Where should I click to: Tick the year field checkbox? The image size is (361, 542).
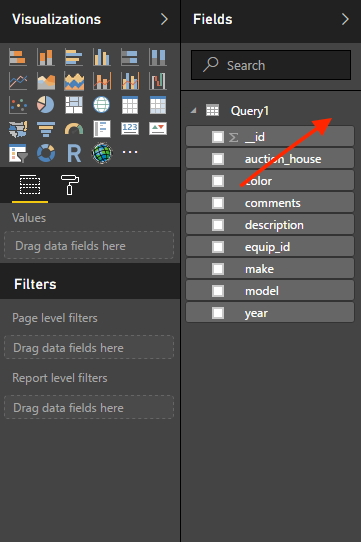tap(218, 313)
